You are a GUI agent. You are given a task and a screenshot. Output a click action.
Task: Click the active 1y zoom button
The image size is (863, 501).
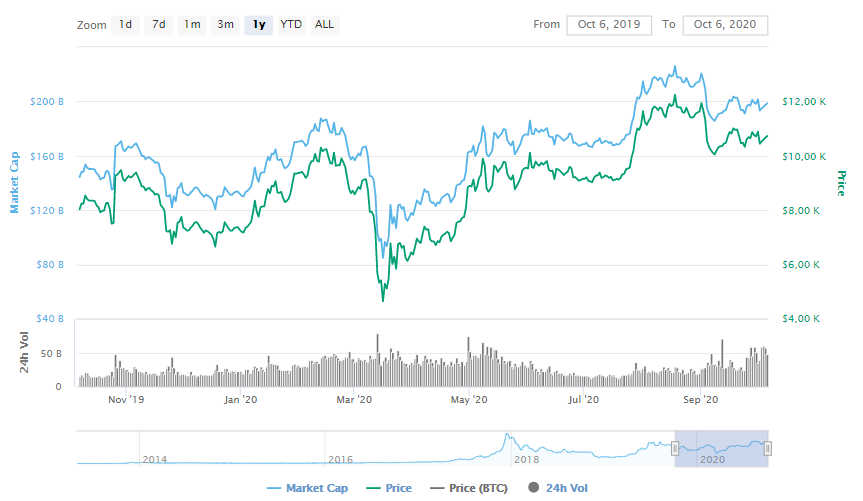[259, 24]
